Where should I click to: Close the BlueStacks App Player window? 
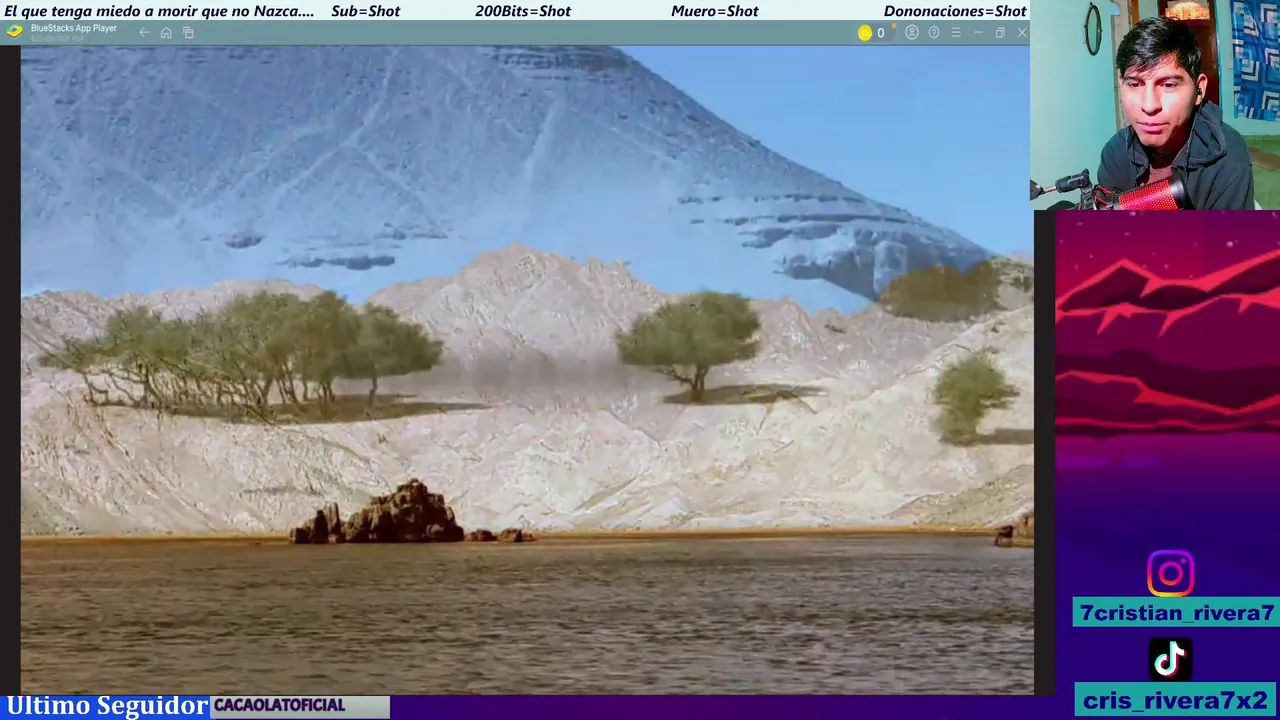1022,33
